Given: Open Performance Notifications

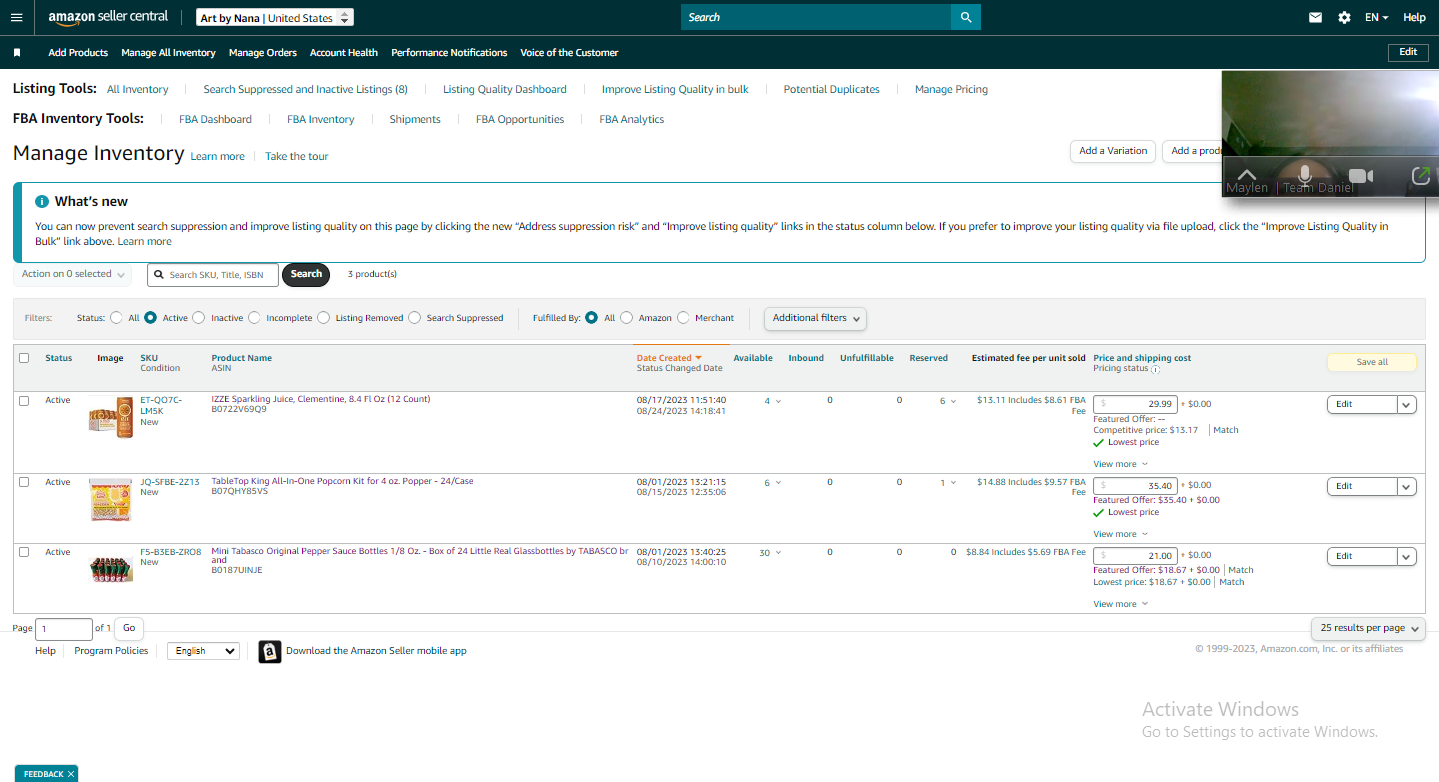Looking at the screenshot, I should (449, 52).
